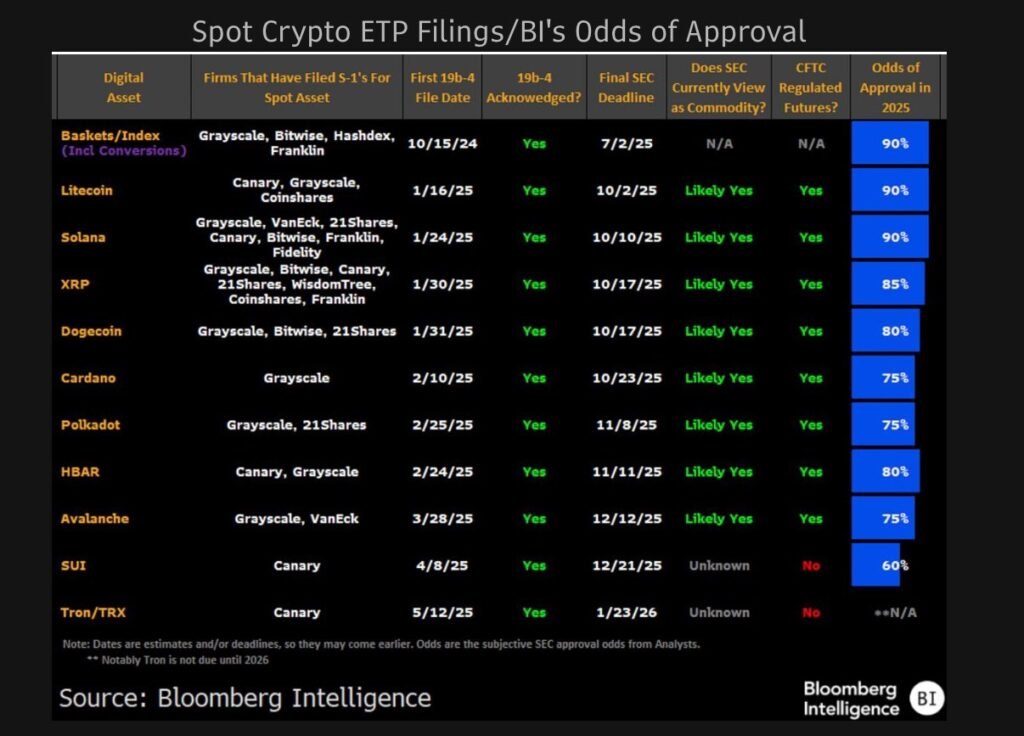Select Avalanche's final deadline 12/12/25
The width and height of the screenshot is (1024, 736).
[626, 518]
